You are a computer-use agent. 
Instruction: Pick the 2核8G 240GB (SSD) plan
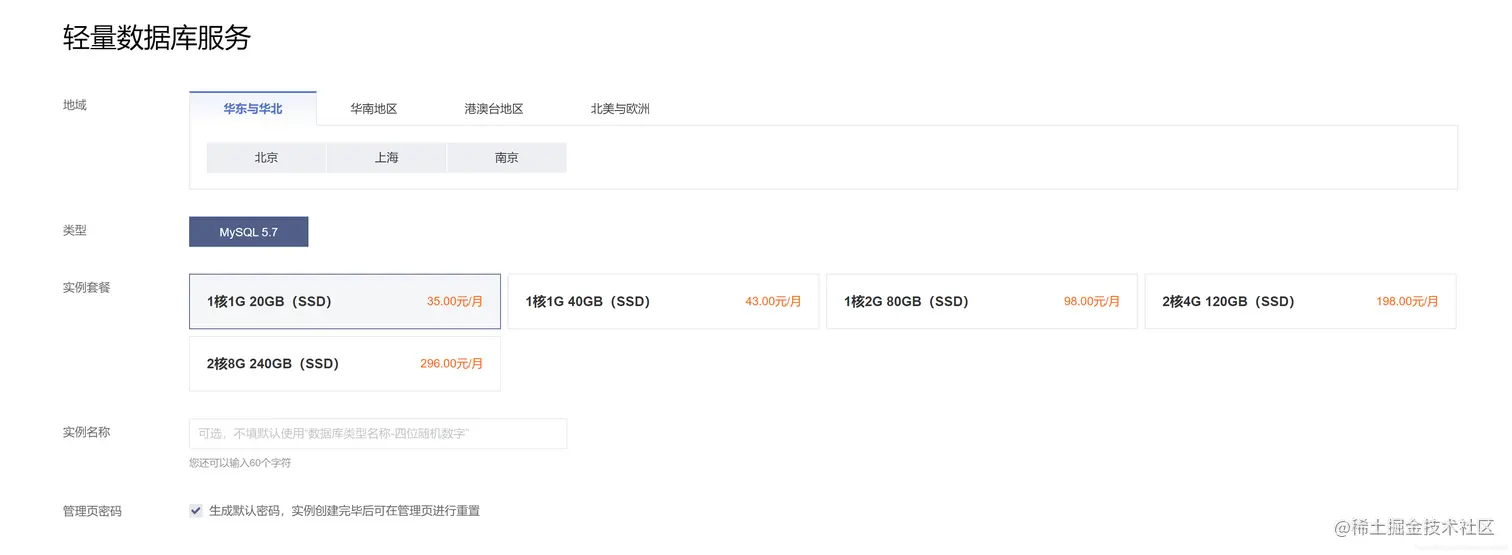click(x=345, y=364)
